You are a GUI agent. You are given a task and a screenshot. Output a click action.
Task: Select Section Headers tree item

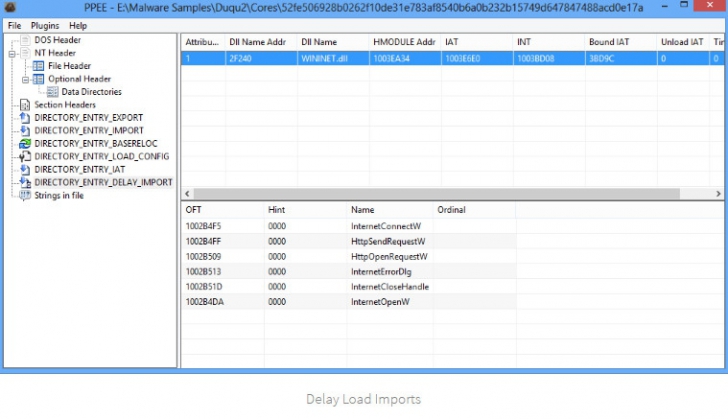tap(65, 105)
